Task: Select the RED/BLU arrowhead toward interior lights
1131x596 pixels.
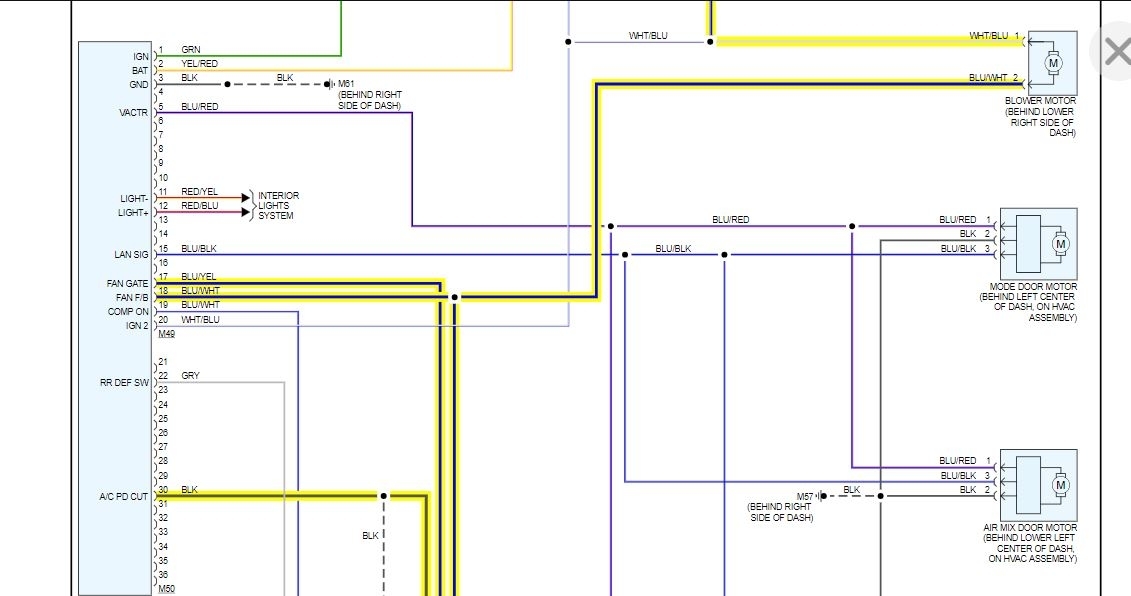Action: (246, 212)
